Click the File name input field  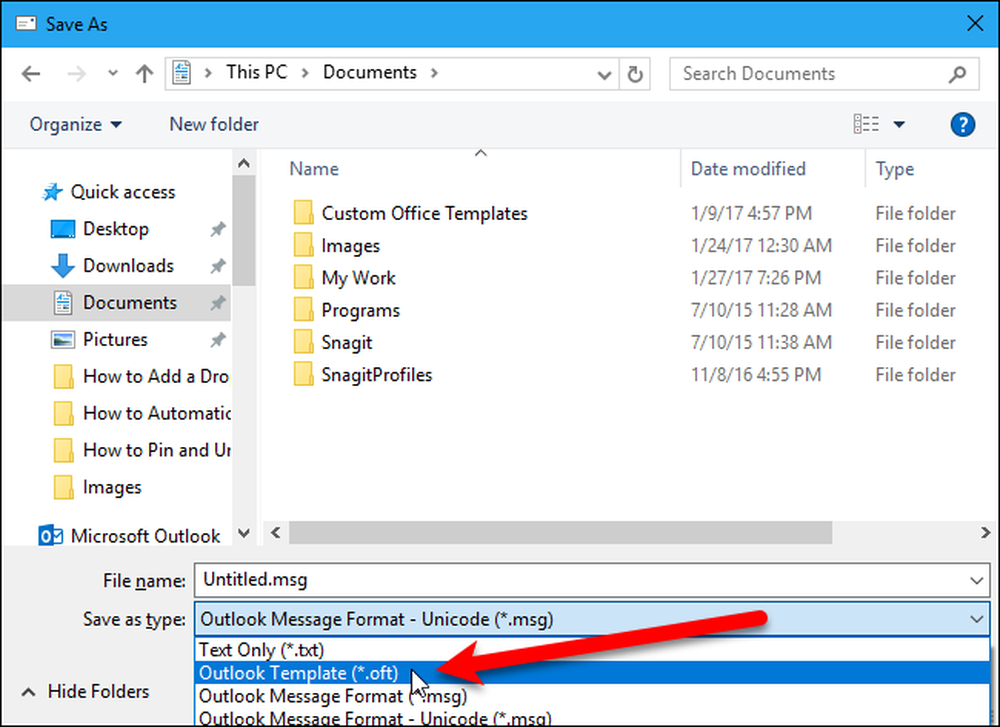[x=592, y=580]
